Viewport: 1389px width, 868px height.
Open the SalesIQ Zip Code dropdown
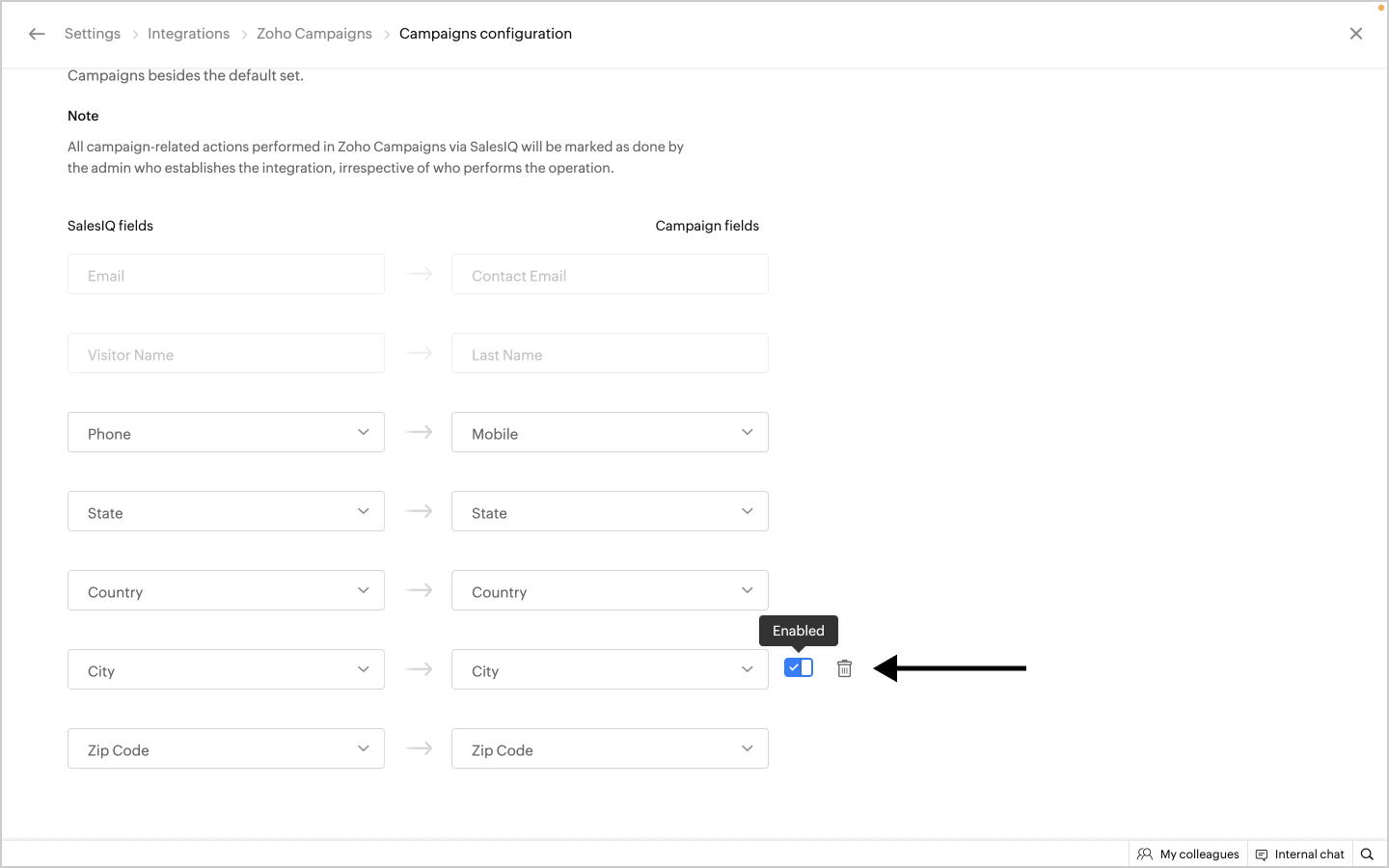[x=226, y=749]
